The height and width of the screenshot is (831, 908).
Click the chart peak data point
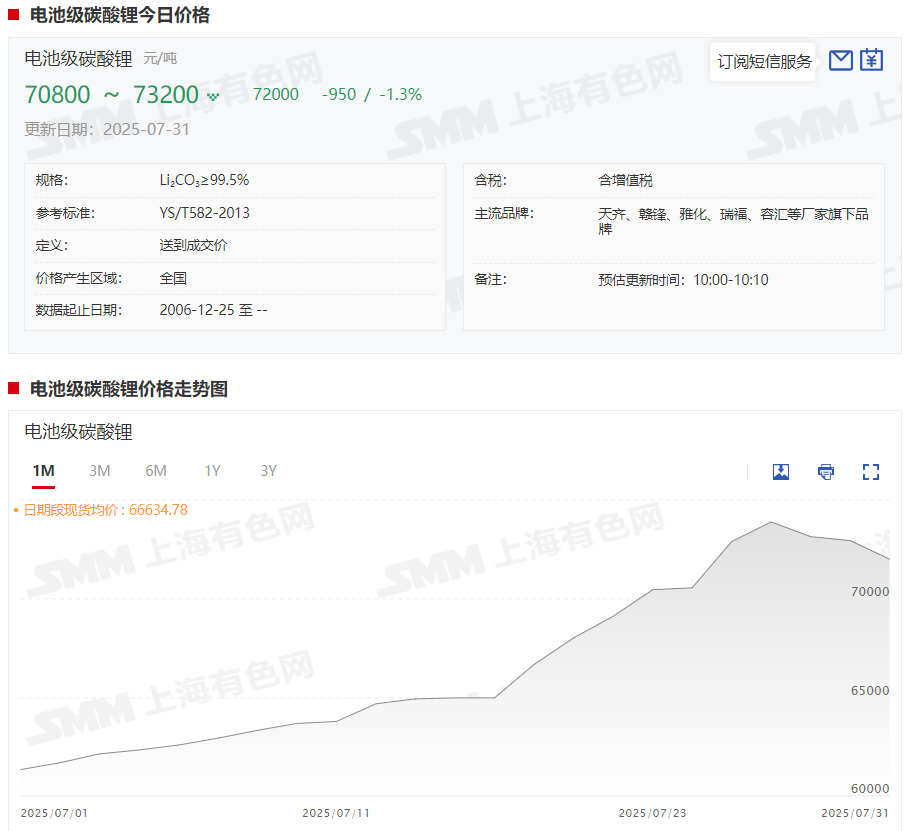coord(771,522)
